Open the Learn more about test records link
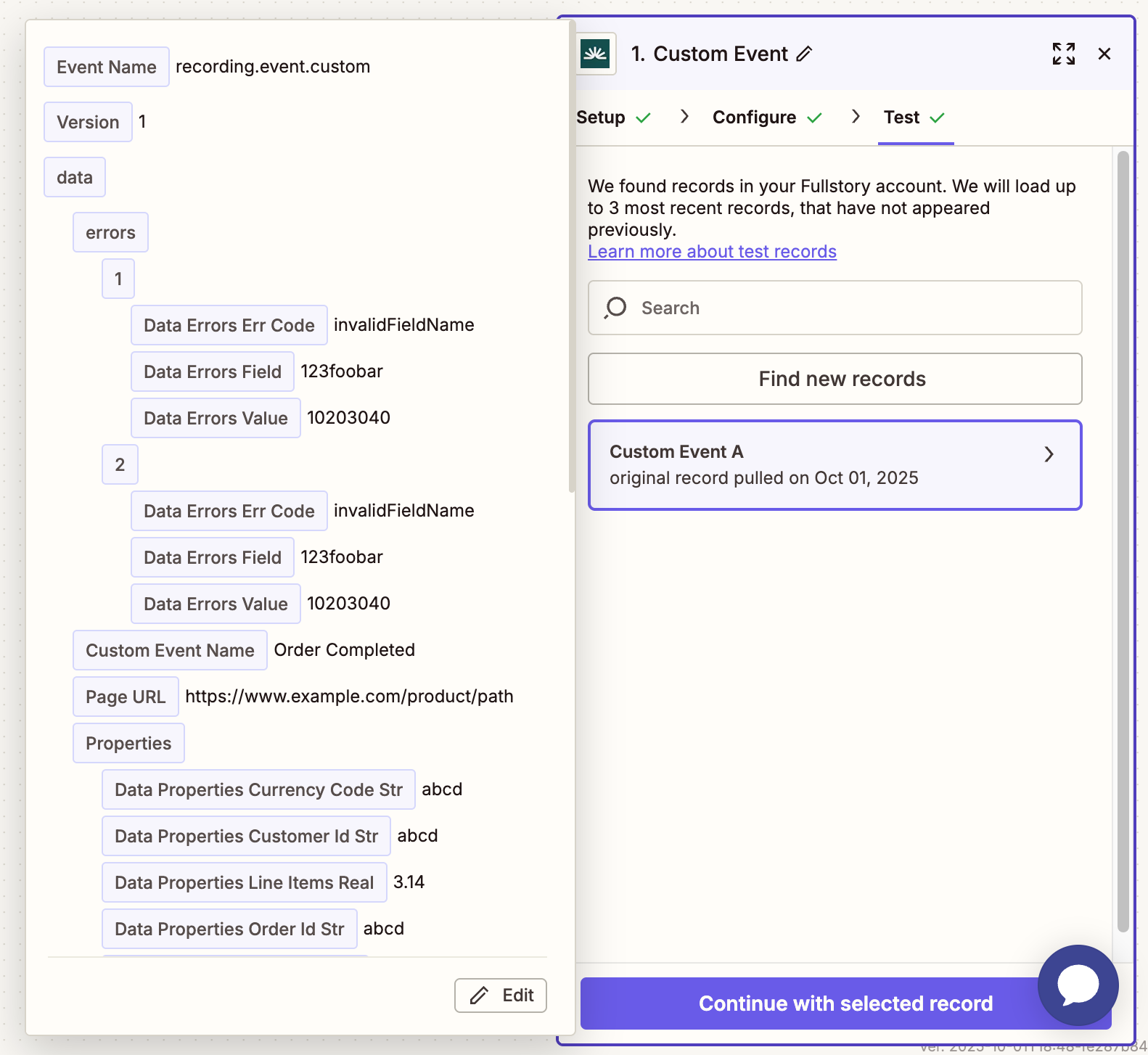 712,252
